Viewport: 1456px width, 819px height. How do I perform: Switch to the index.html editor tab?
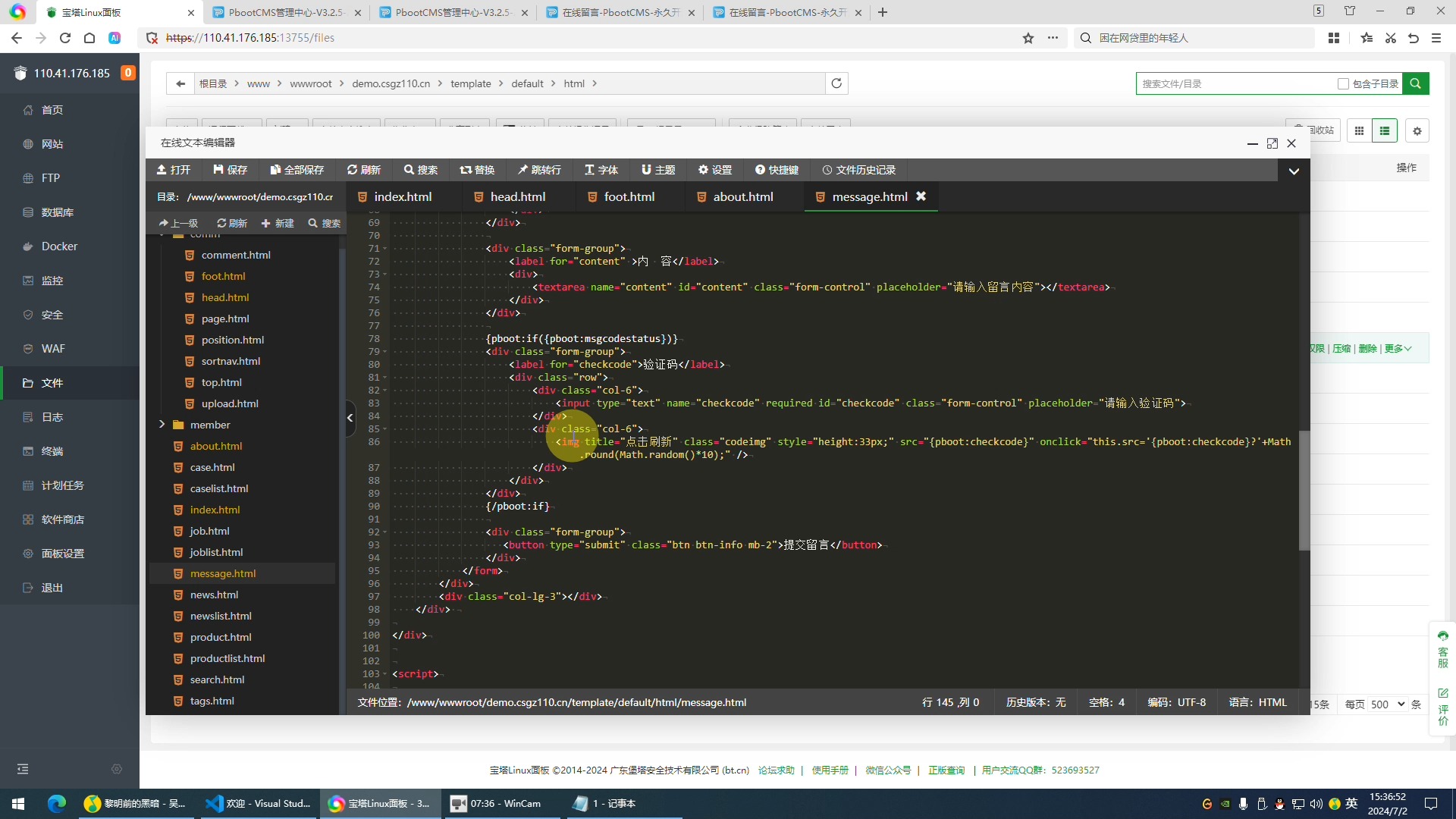tap(402, 196)
